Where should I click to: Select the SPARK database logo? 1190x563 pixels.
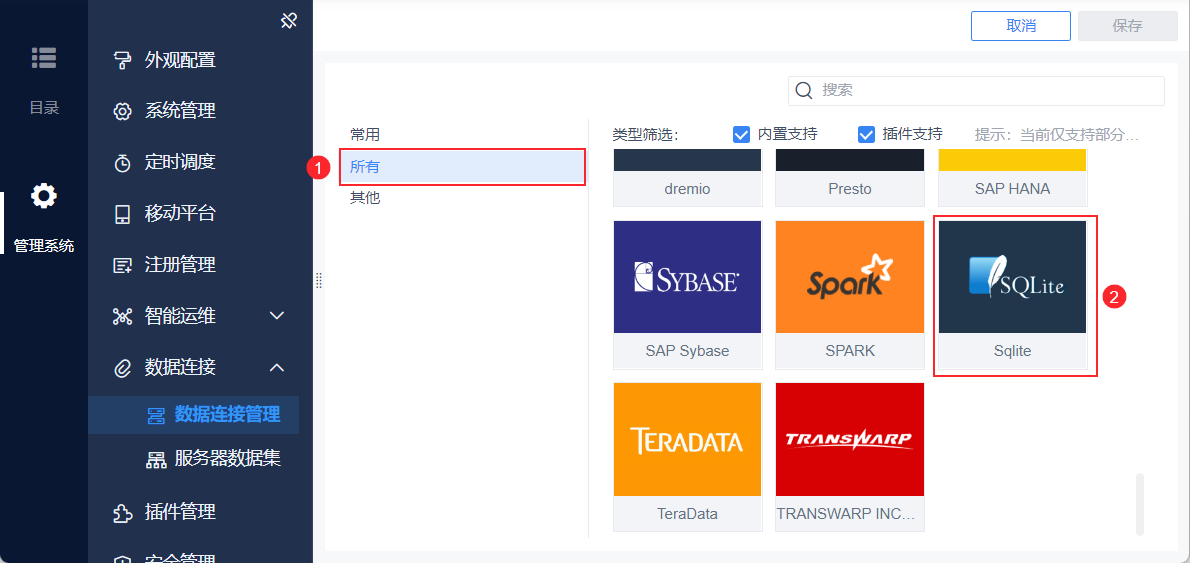(850, 277)
